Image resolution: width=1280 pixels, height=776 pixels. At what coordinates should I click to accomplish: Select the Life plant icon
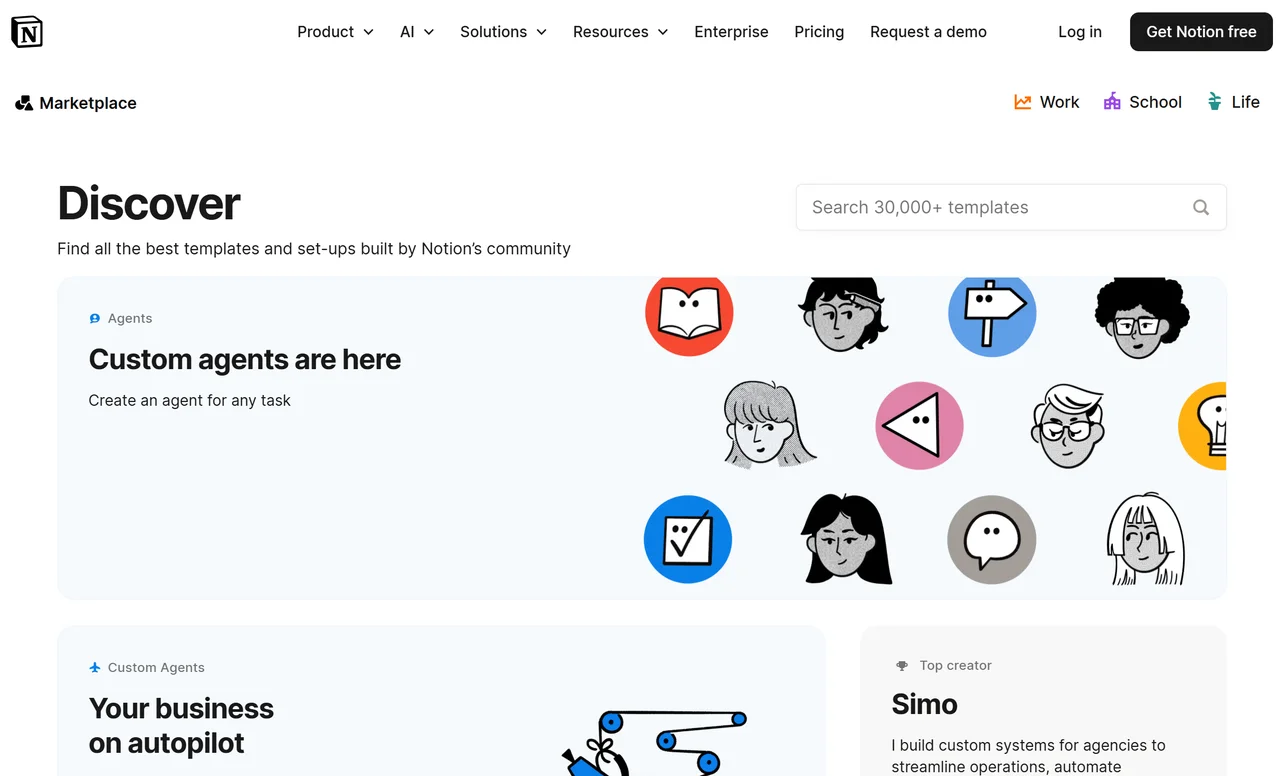1215,101
